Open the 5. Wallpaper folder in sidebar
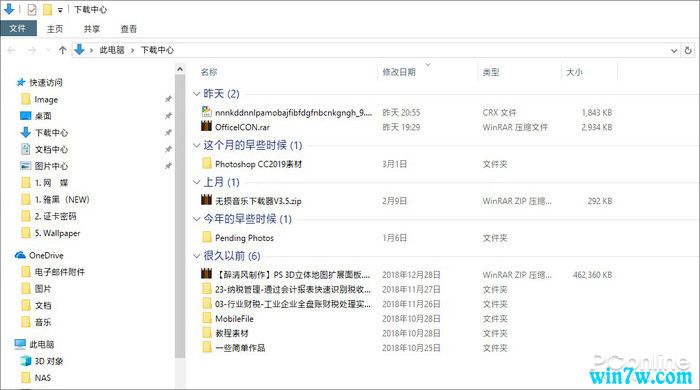 pos(58,233)
